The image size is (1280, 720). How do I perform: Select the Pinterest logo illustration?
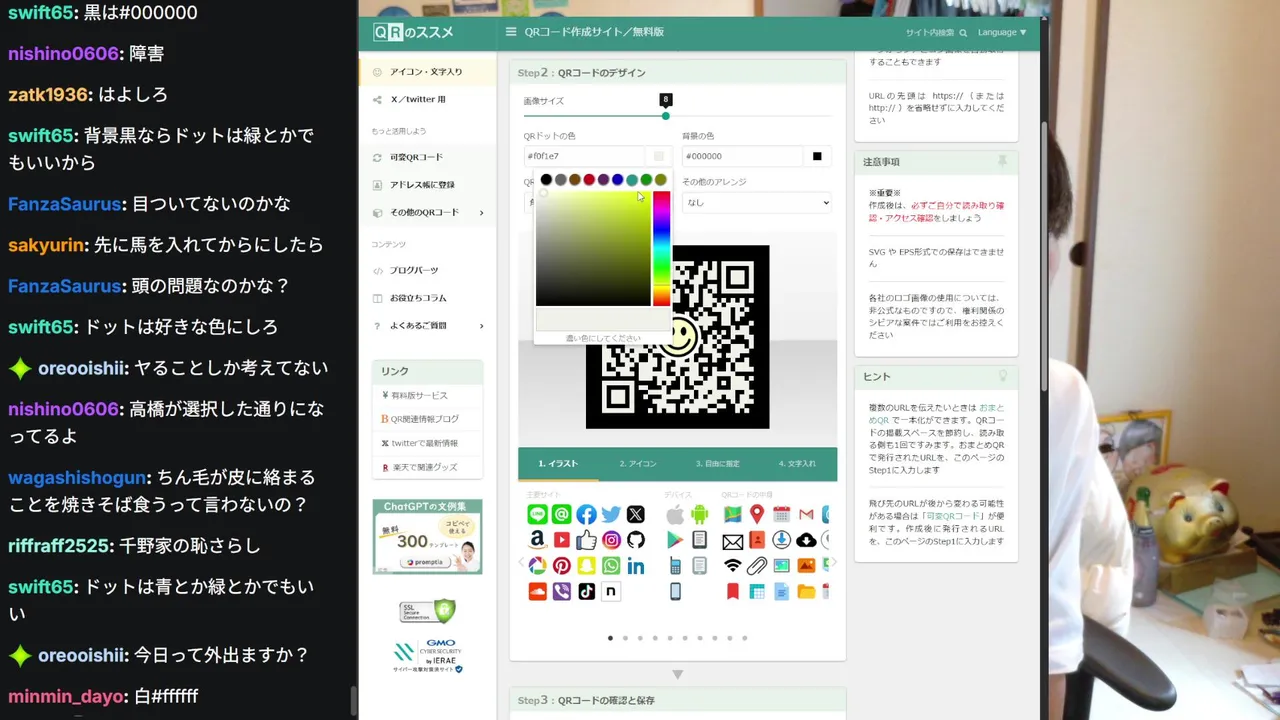pyautogui.click(x=562, y=566)
